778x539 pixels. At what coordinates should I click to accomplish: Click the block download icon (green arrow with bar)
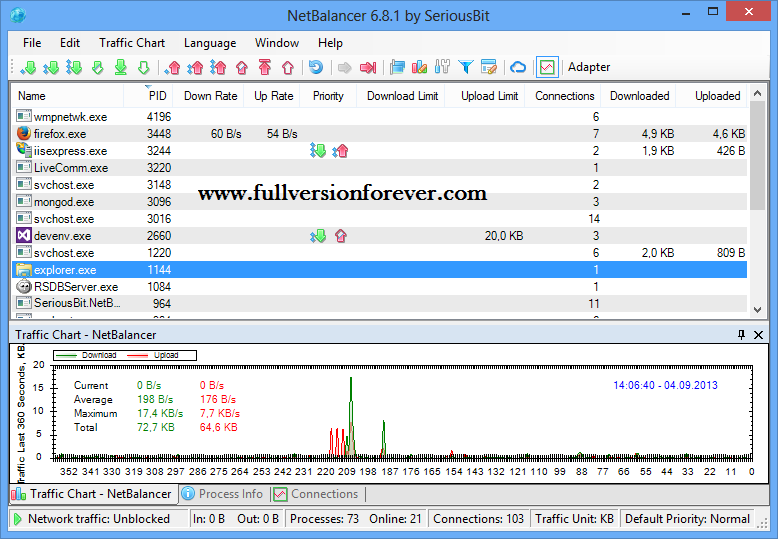121,67
